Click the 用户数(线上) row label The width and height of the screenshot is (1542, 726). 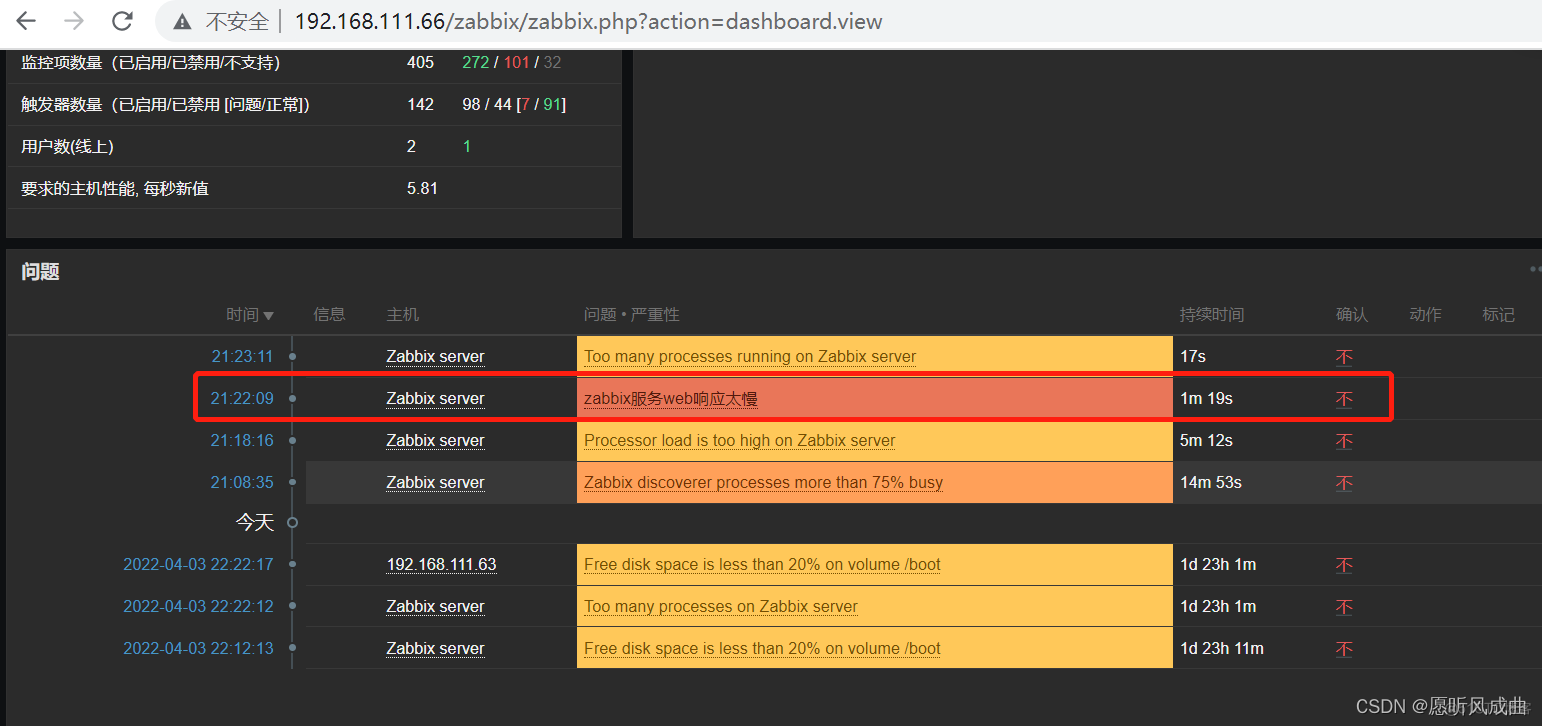click(x=68, y=146)
